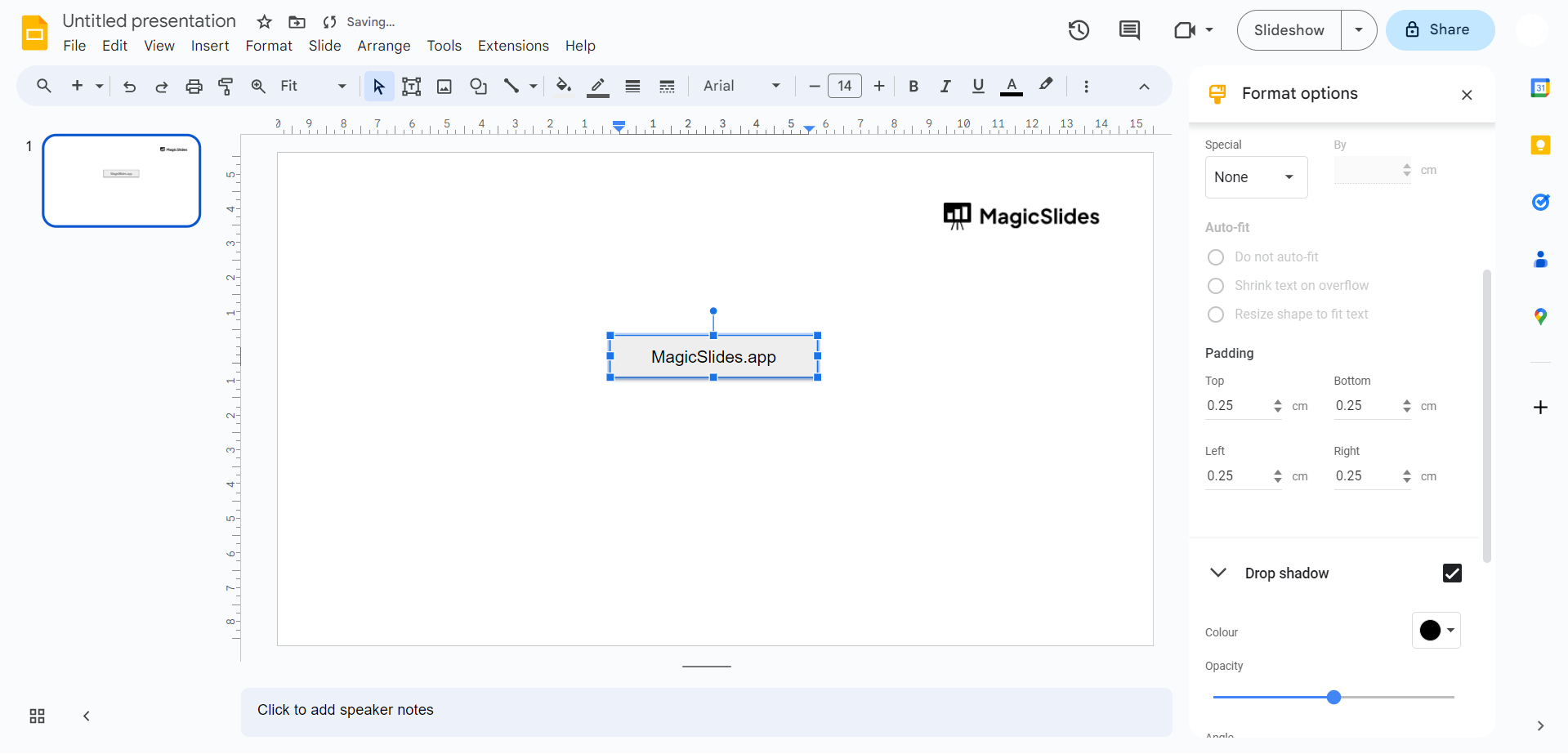The height and width of the screenshot is (754, 1568).
Task: Insert an image from toolbar
Action: point(444,86)
